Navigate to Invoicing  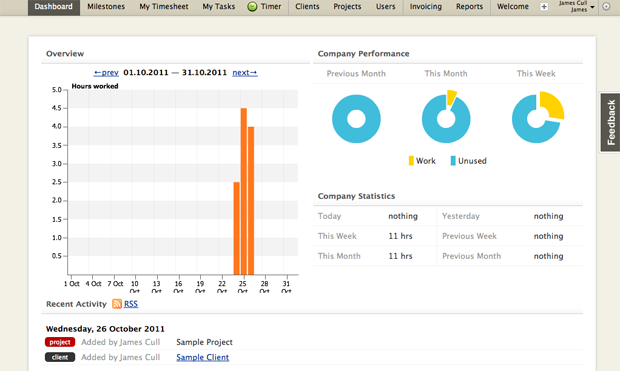[425, 7]
